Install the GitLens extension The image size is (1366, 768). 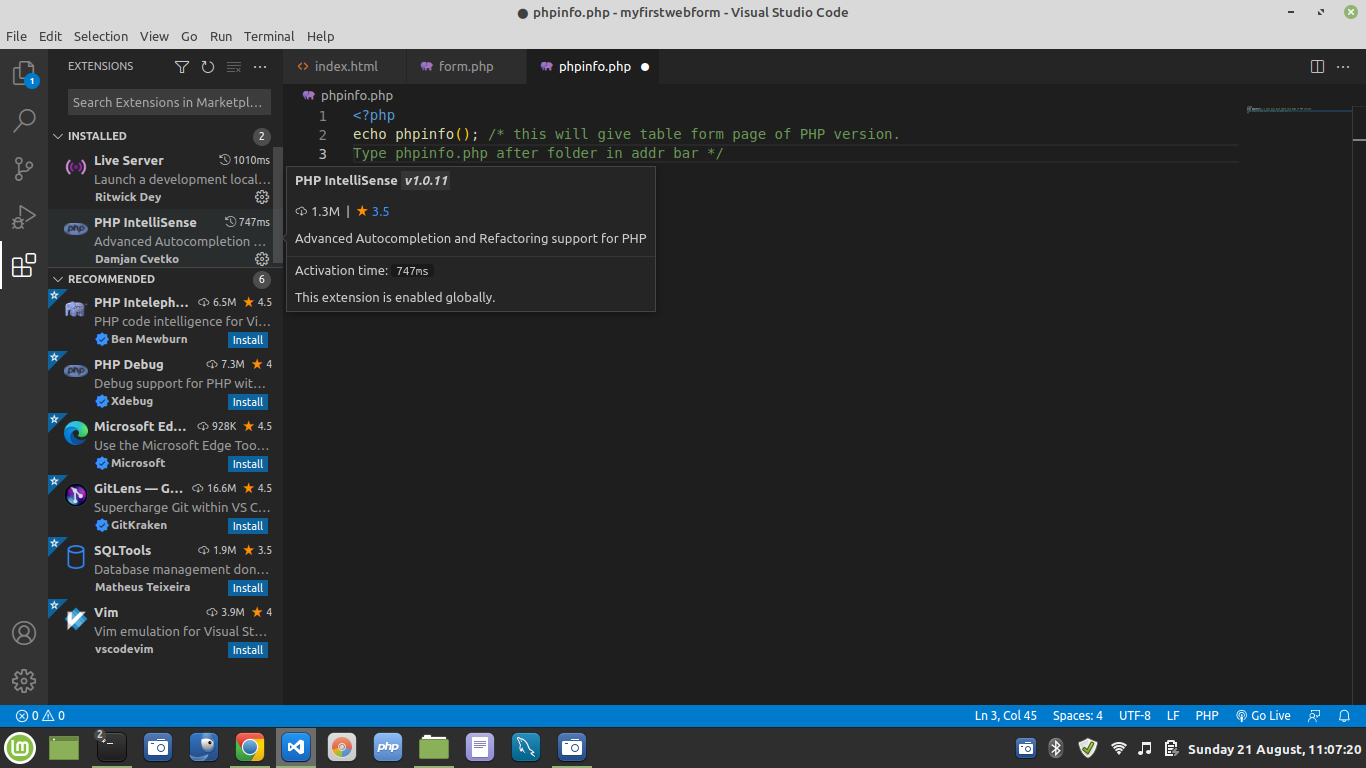[247, 526]
